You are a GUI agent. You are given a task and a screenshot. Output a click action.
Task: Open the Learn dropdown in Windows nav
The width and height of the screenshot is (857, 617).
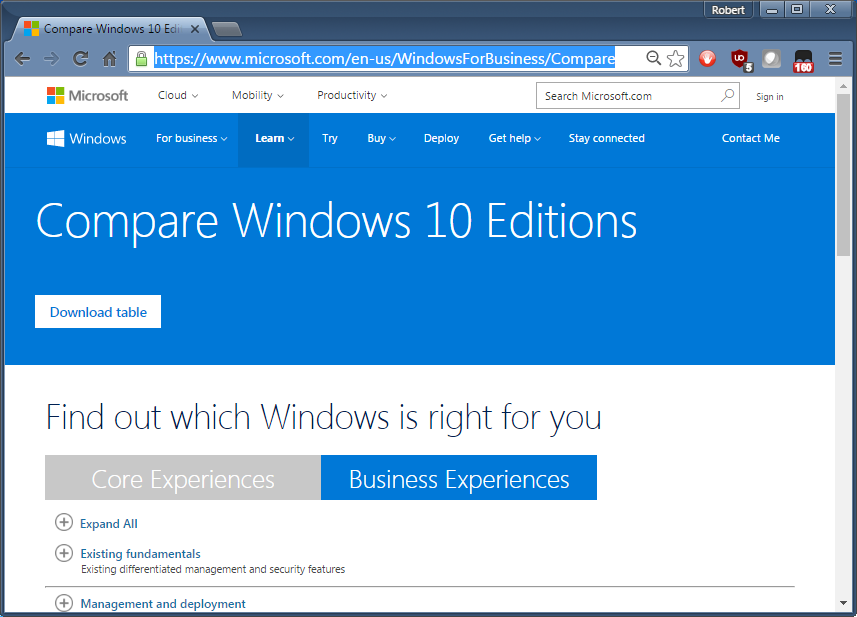[274, 138]
